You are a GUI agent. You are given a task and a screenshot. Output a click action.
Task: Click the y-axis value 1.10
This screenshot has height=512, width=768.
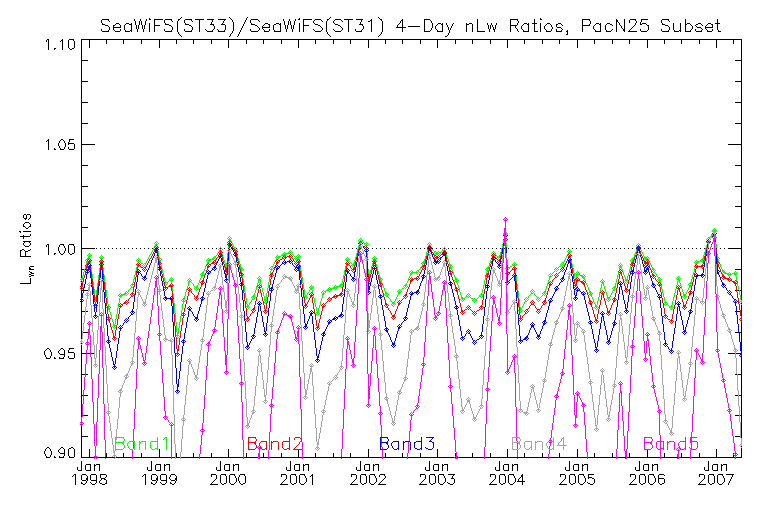pyautogui.click(x=60, y=45)
